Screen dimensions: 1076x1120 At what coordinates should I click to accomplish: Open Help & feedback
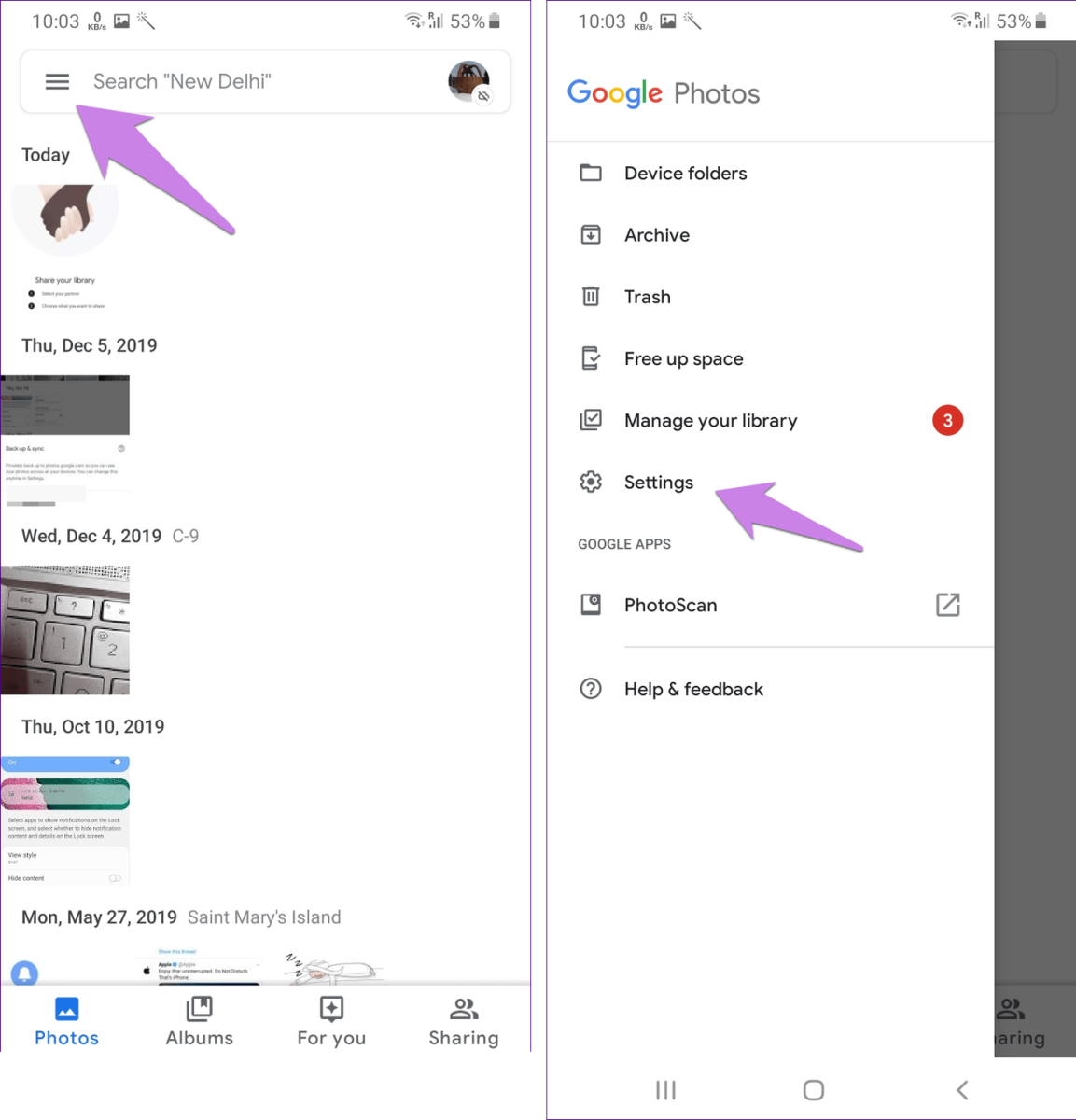(771, 689)
